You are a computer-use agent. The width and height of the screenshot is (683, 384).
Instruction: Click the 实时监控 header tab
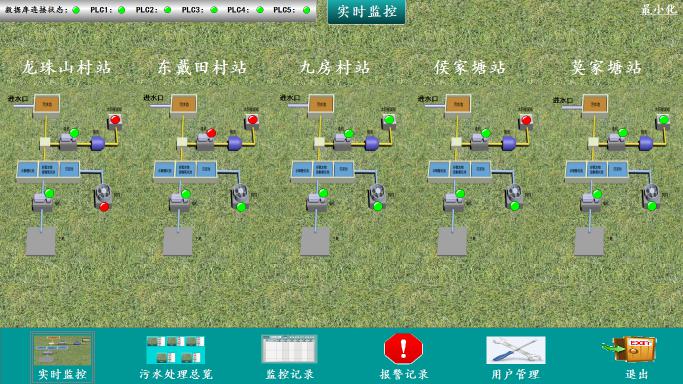367,11
